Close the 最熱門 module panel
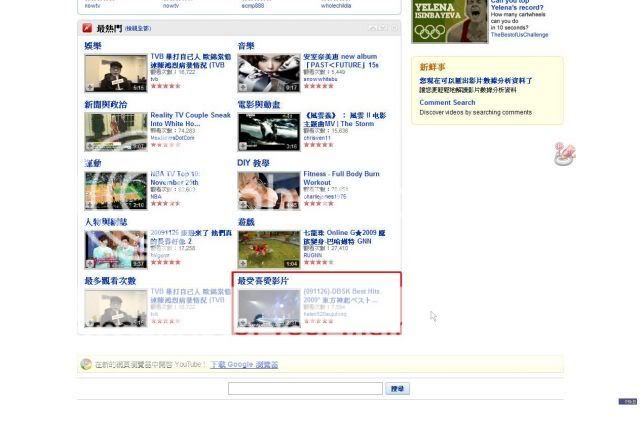The height and width of the screenshot is (439, 640). tap(393, 28)
